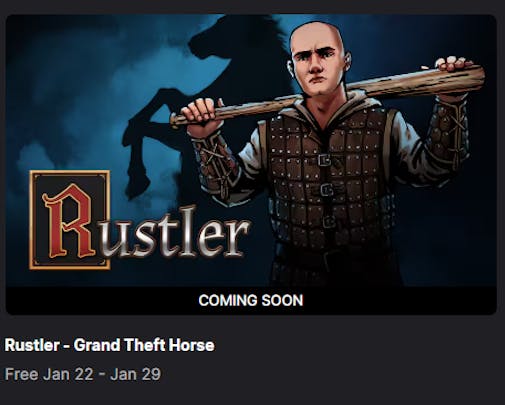Click the bald character's face
This screenshot has height=405, width=505.
(316, 67)
